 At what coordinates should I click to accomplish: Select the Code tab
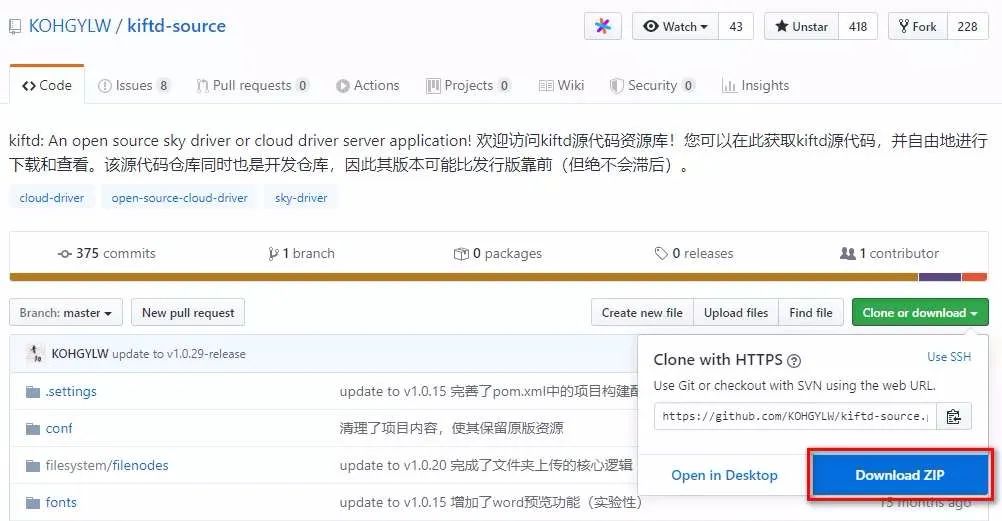pyautogui.click(x=47, y=85)
